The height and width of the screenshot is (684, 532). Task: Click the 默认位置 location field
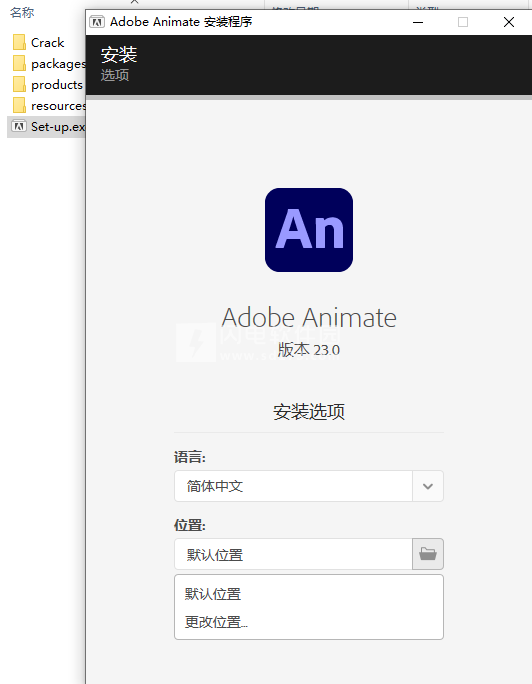(293, 554)
